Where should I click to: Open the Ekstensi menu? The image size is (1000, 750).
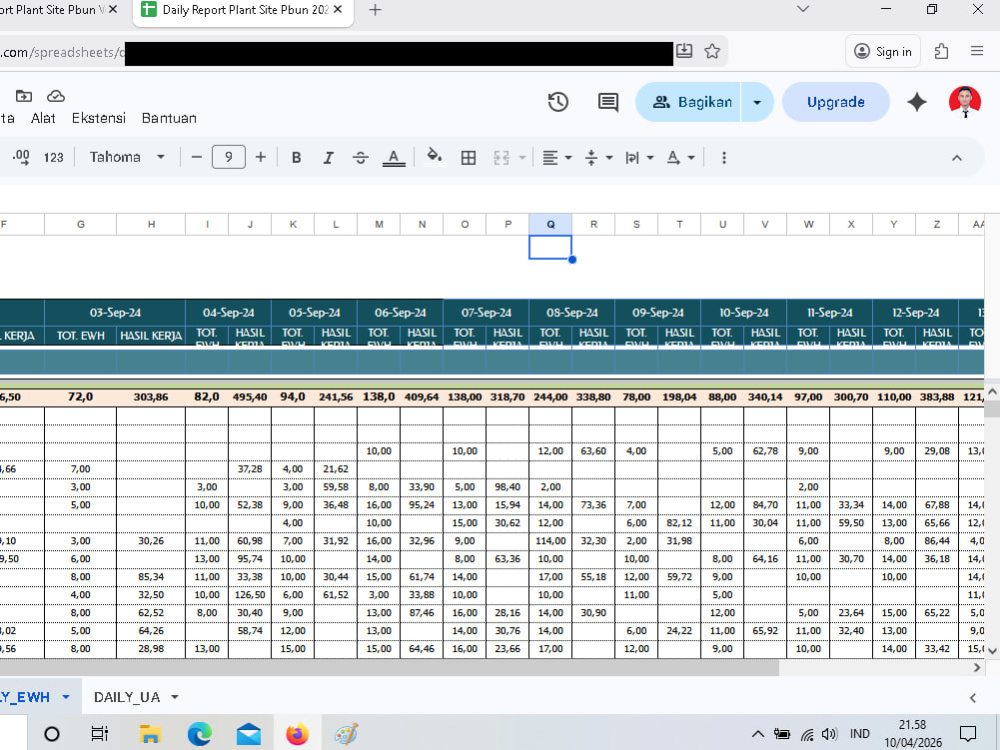pyautogui.click(x=98, y=118)
